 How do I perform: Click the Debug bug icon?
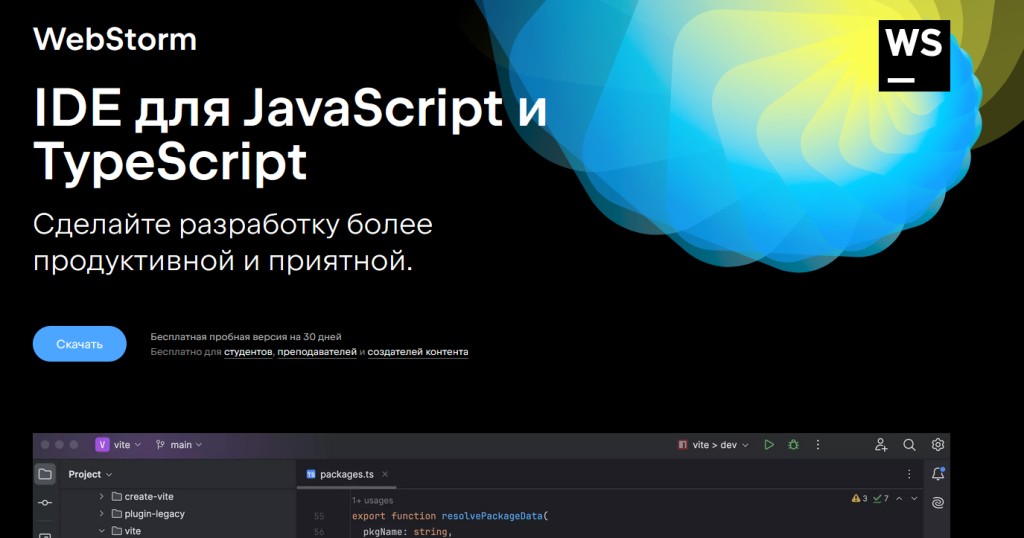pos(793,445)
